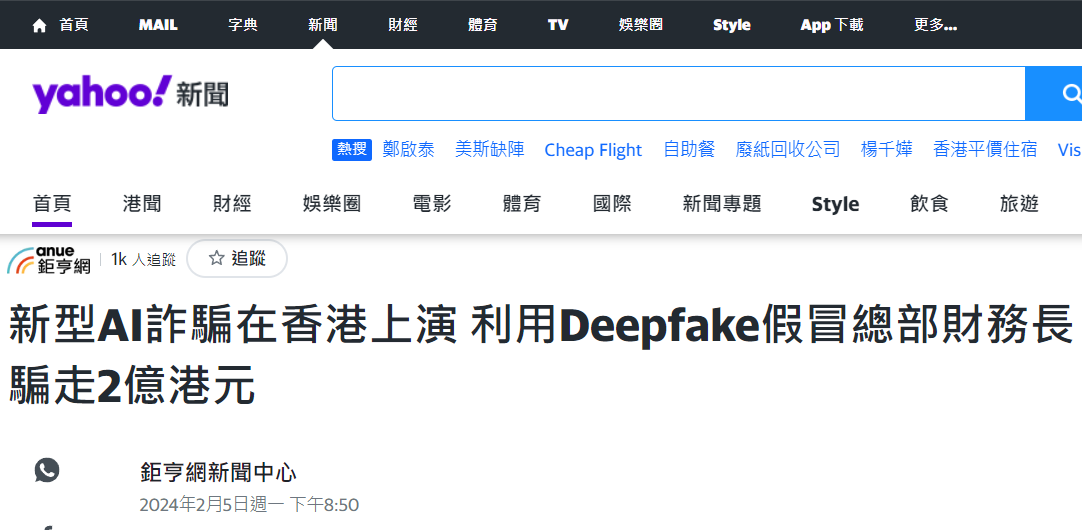Screen dimensions: 1082x530
Task: Switch to the 國際 tab
Action: (x=612, y=204)
